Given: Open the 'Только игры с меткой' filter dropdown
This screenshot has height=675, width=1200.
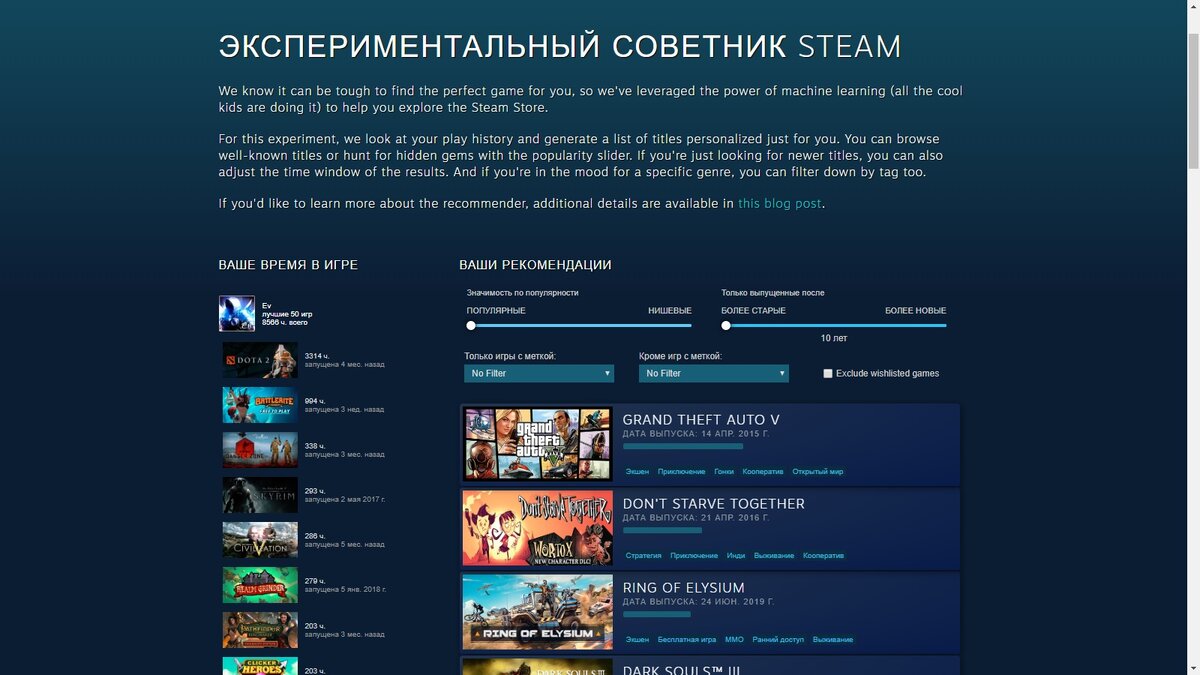Looking at the screenshot, I should pos(539,373).
